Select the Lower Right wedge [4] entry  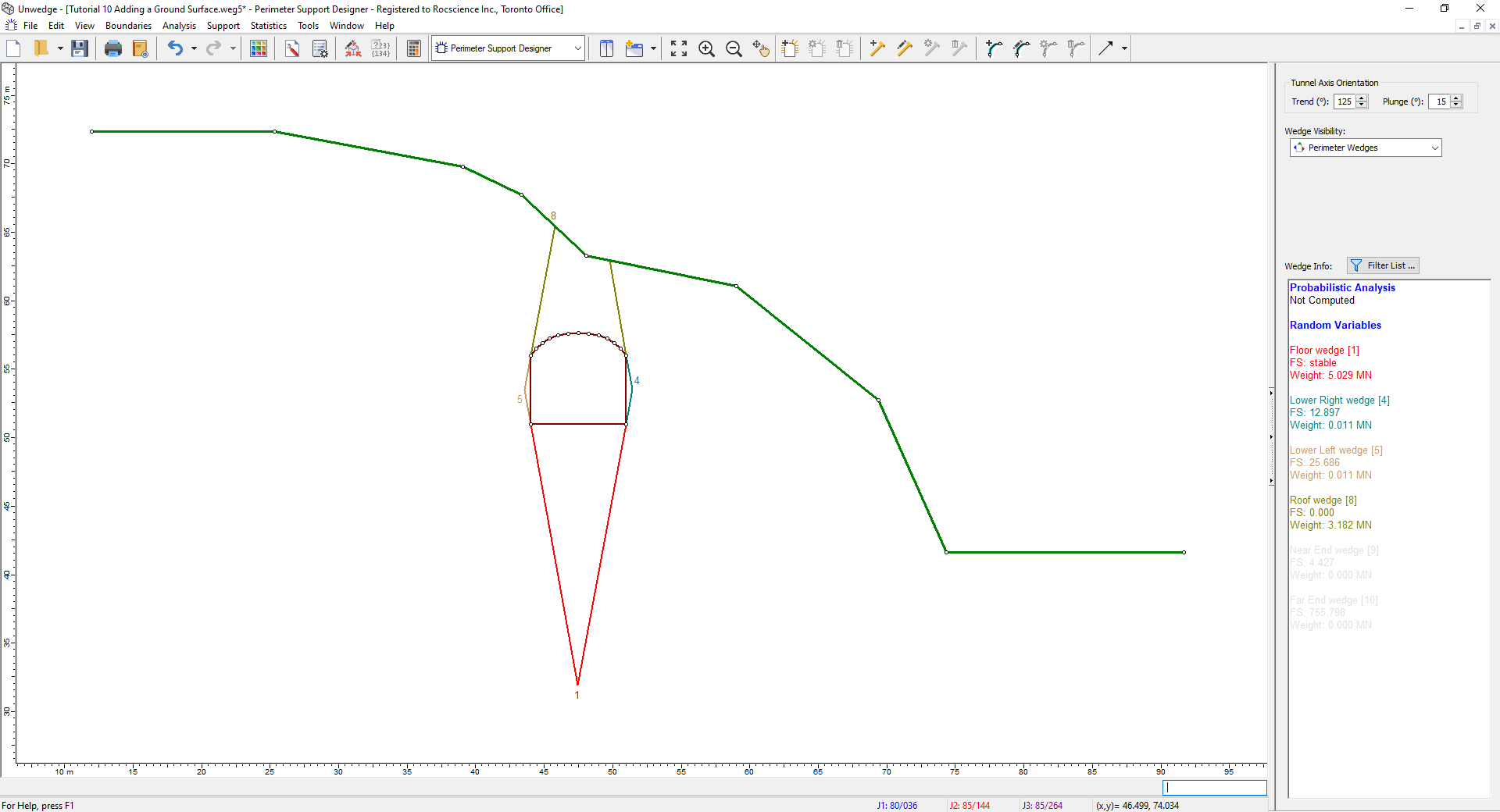click(x=1340, y=401)
